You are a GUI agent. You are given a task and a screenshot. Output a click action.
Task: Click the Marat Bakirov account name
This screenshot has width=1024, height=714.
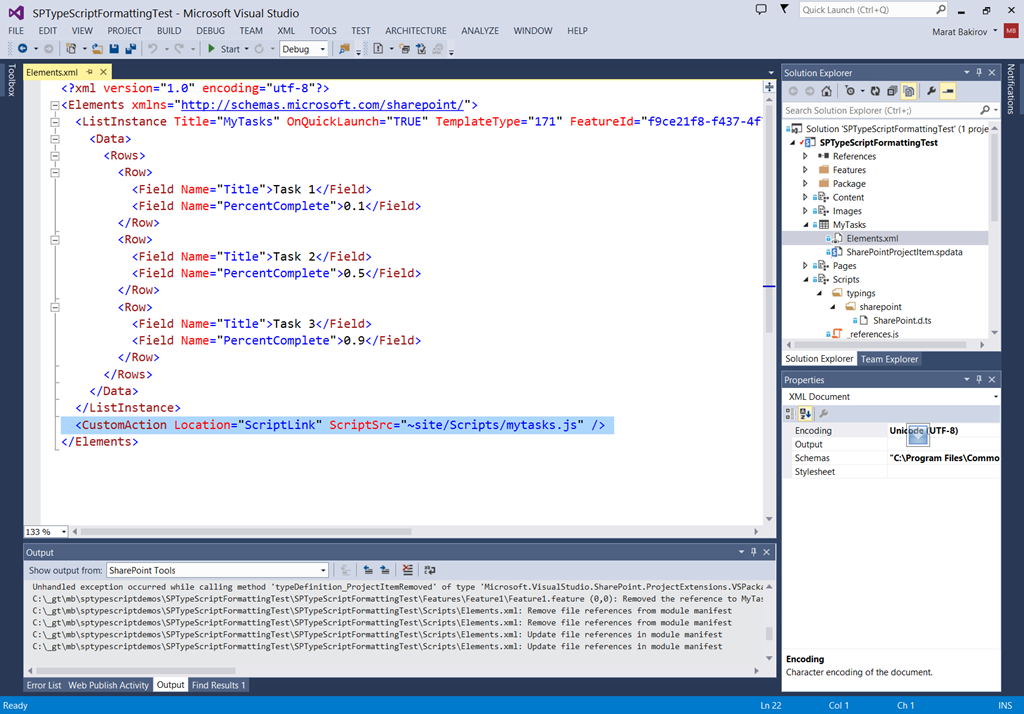[959, 31]
